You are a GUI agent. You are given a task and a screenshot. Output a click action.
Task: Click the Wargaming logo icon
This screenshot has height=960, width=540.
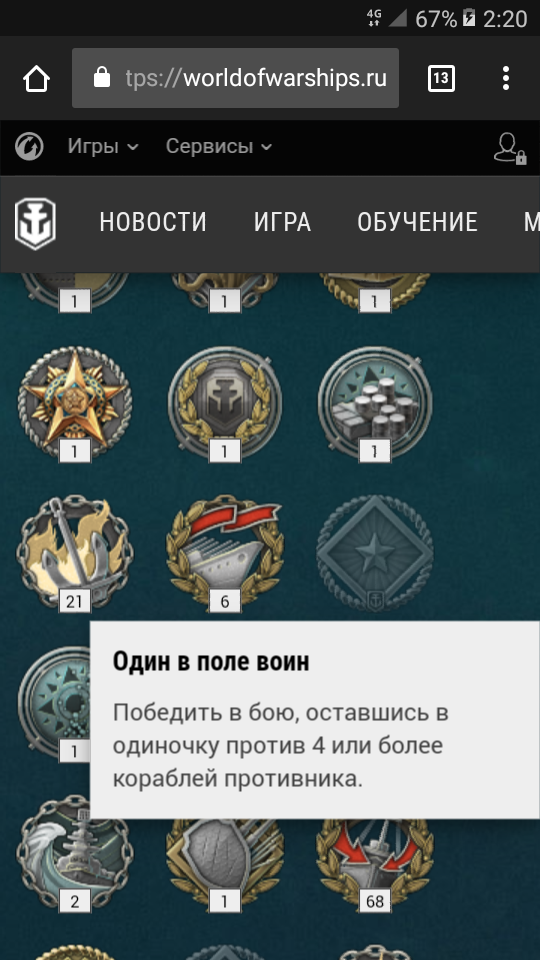click(x=29, y=147)
